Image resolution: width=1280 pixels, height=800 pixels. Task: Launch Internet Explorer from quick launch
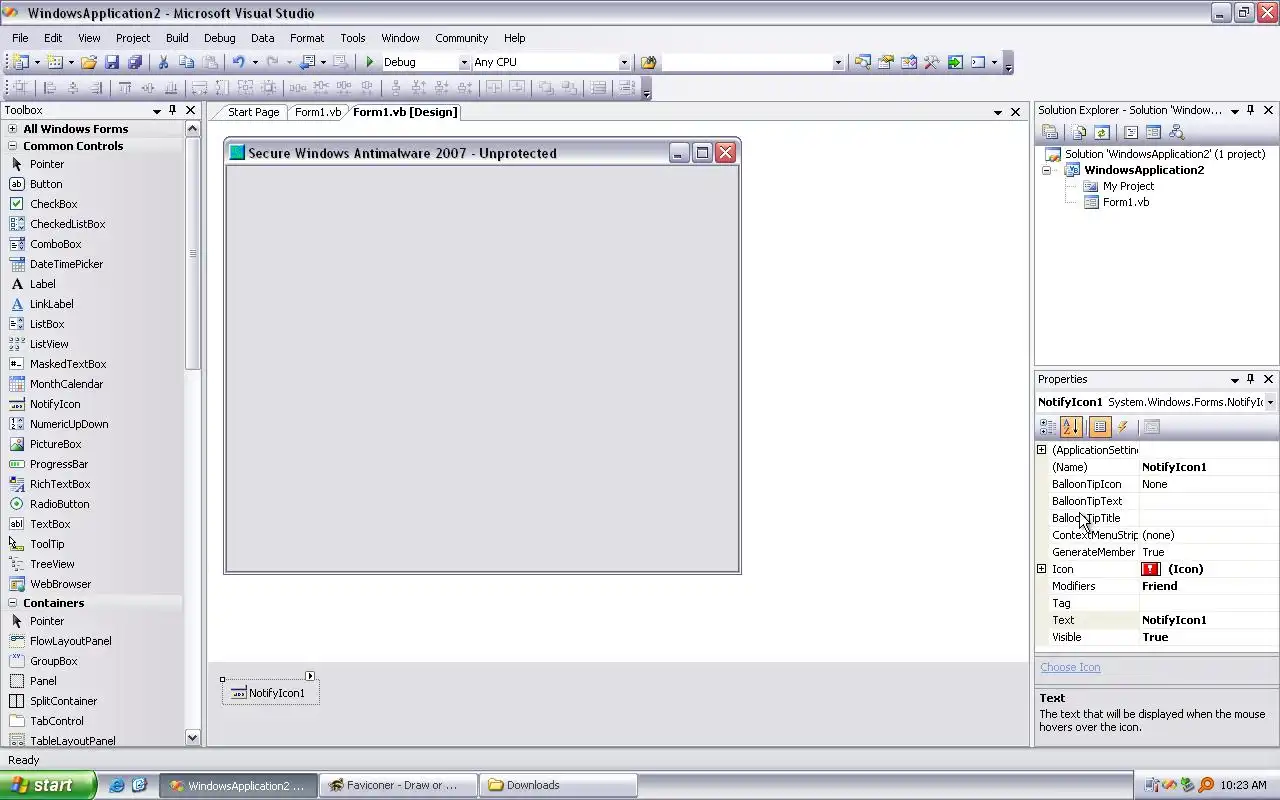tap(117, 785)
